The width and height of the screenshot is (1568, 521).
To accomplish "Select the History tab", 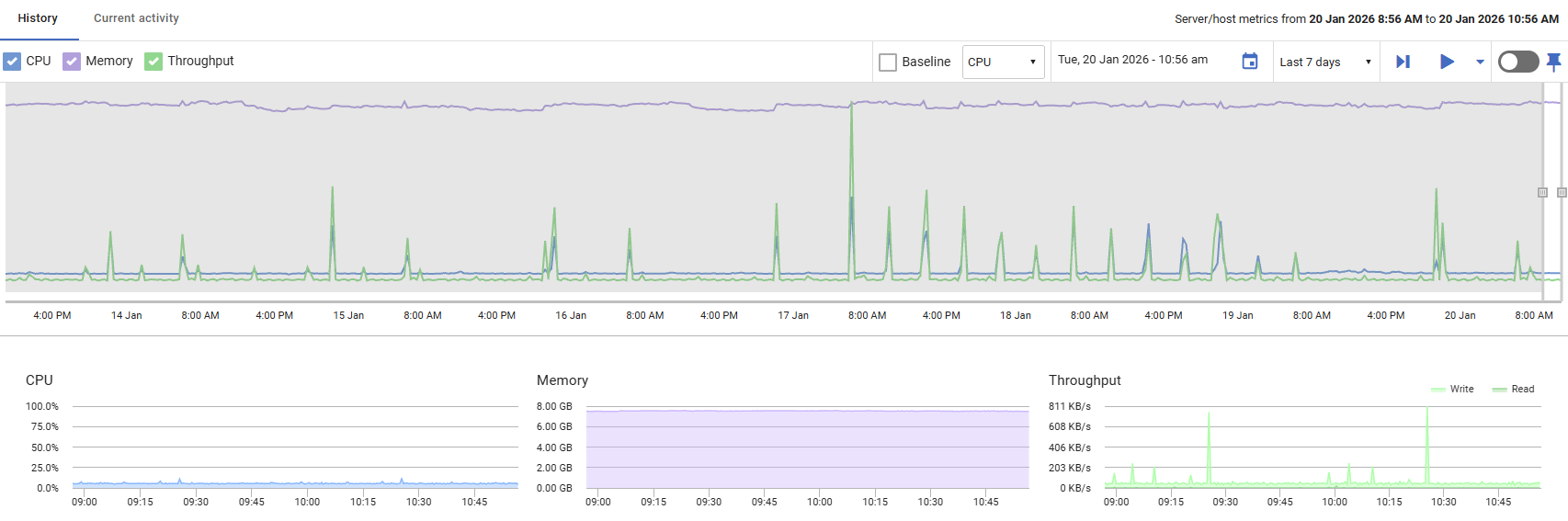I will 38,18.
